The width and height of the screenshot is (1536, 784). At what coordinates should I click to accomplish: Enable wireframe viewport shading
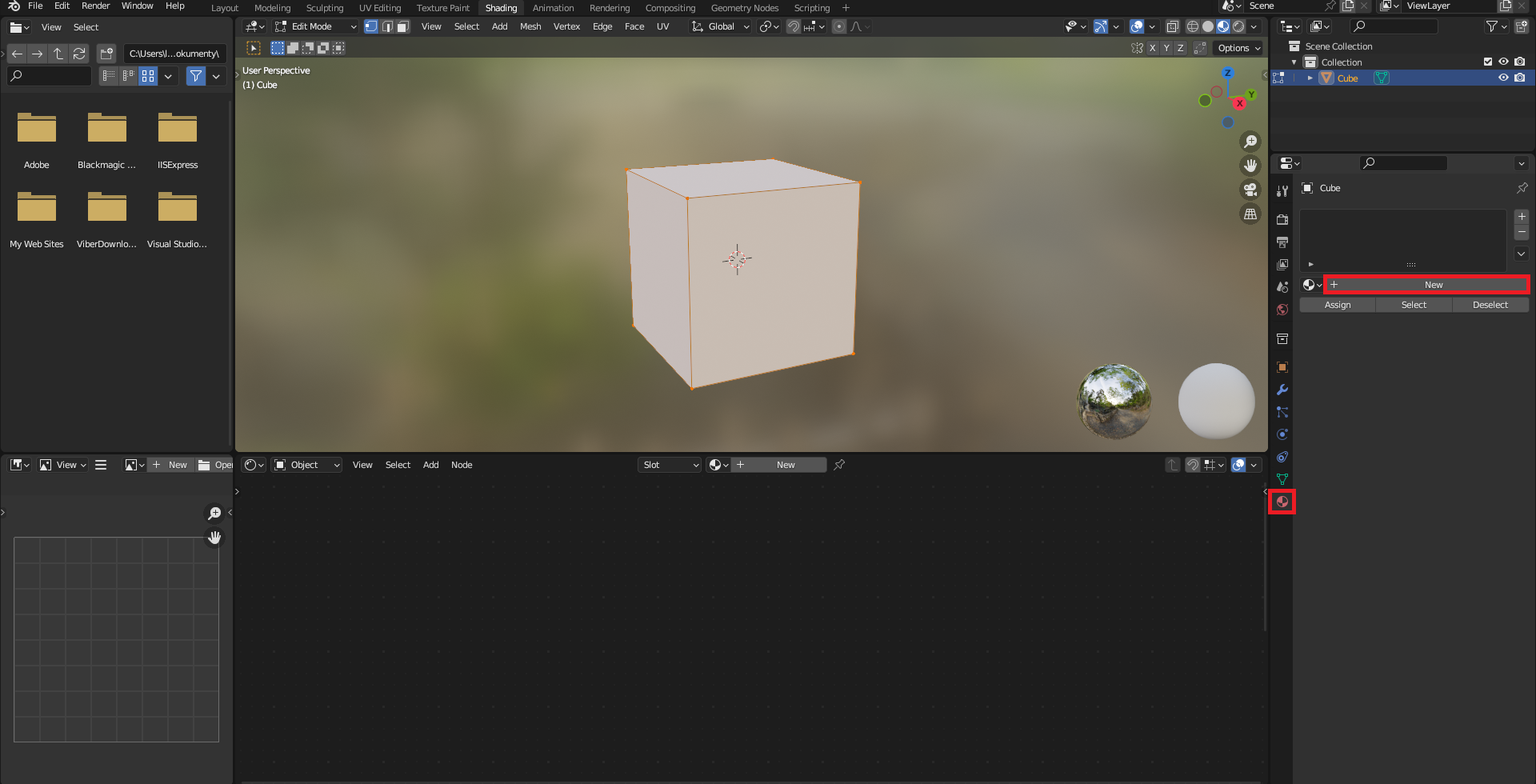click(x=1192, y=26)
